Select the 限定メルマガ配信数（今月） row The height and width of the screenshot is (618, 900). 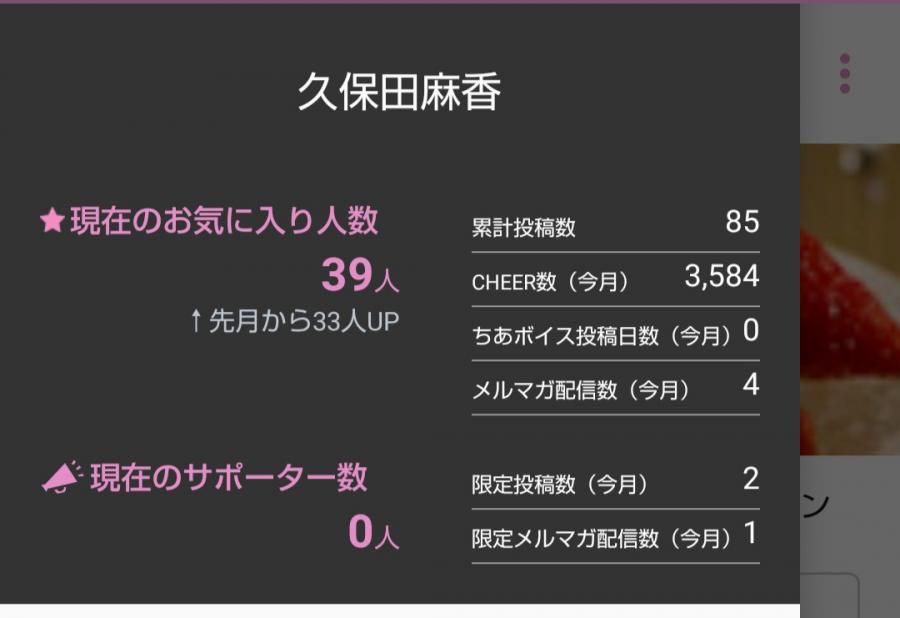(615, 537)
